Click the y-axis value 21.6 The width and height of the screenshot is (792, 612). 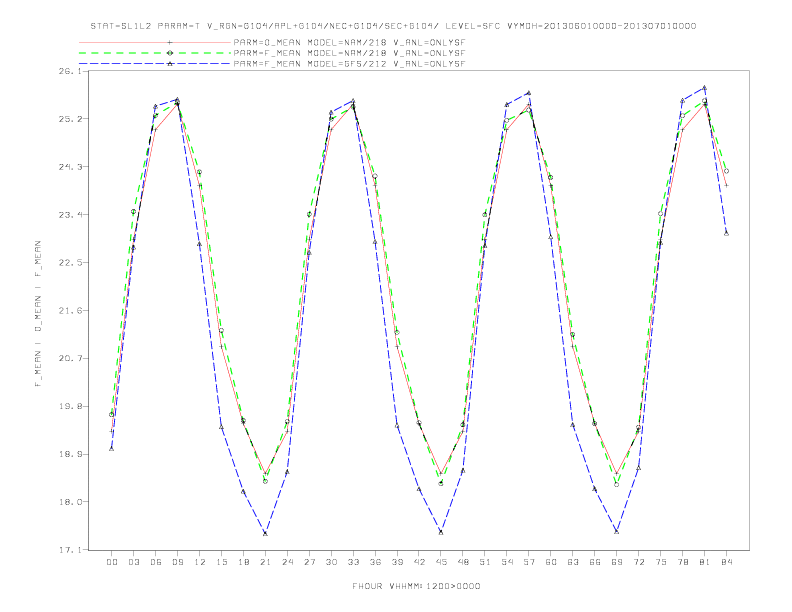70,311
